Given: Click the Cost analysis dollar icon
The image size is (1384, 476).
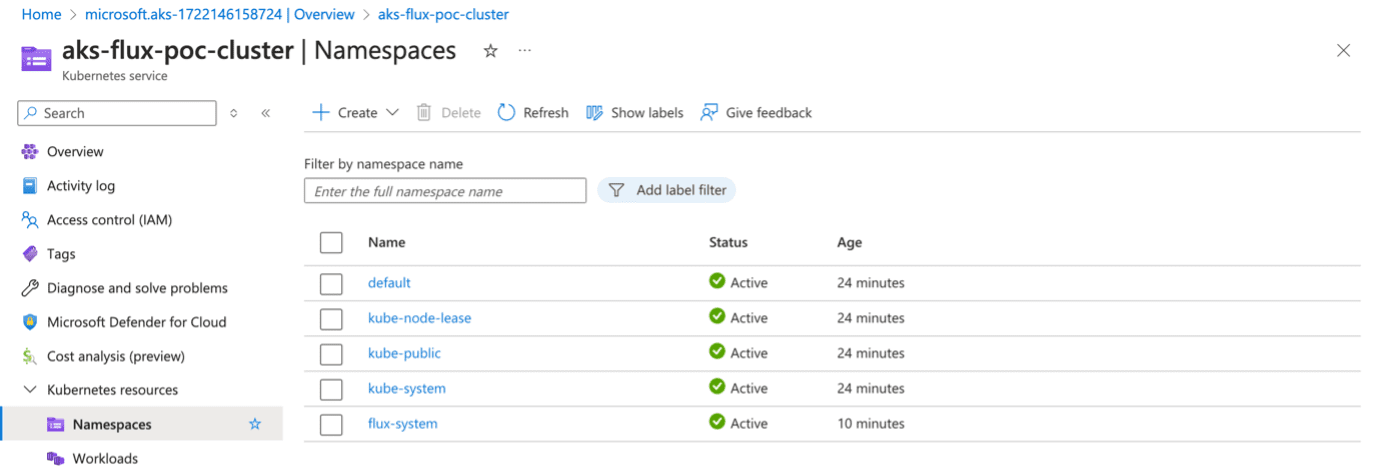Looking at the screenshot, I should click(x=30, y=356).
